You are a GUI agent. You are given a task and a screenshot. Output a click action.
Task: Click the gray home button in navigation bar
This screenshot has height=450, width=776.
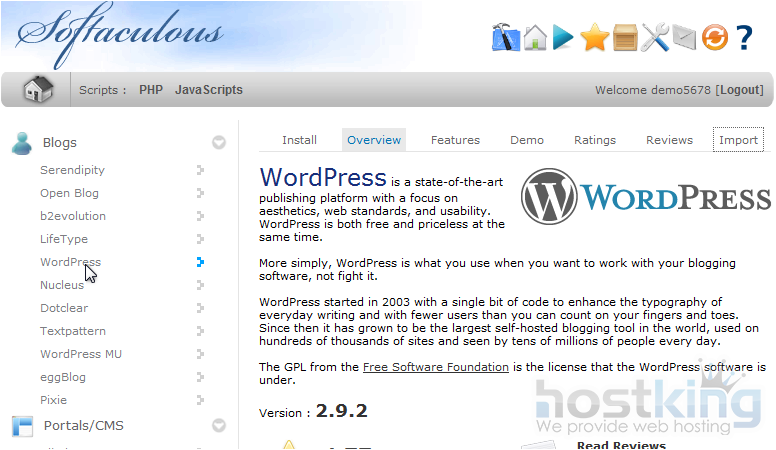tap(38, 90)
